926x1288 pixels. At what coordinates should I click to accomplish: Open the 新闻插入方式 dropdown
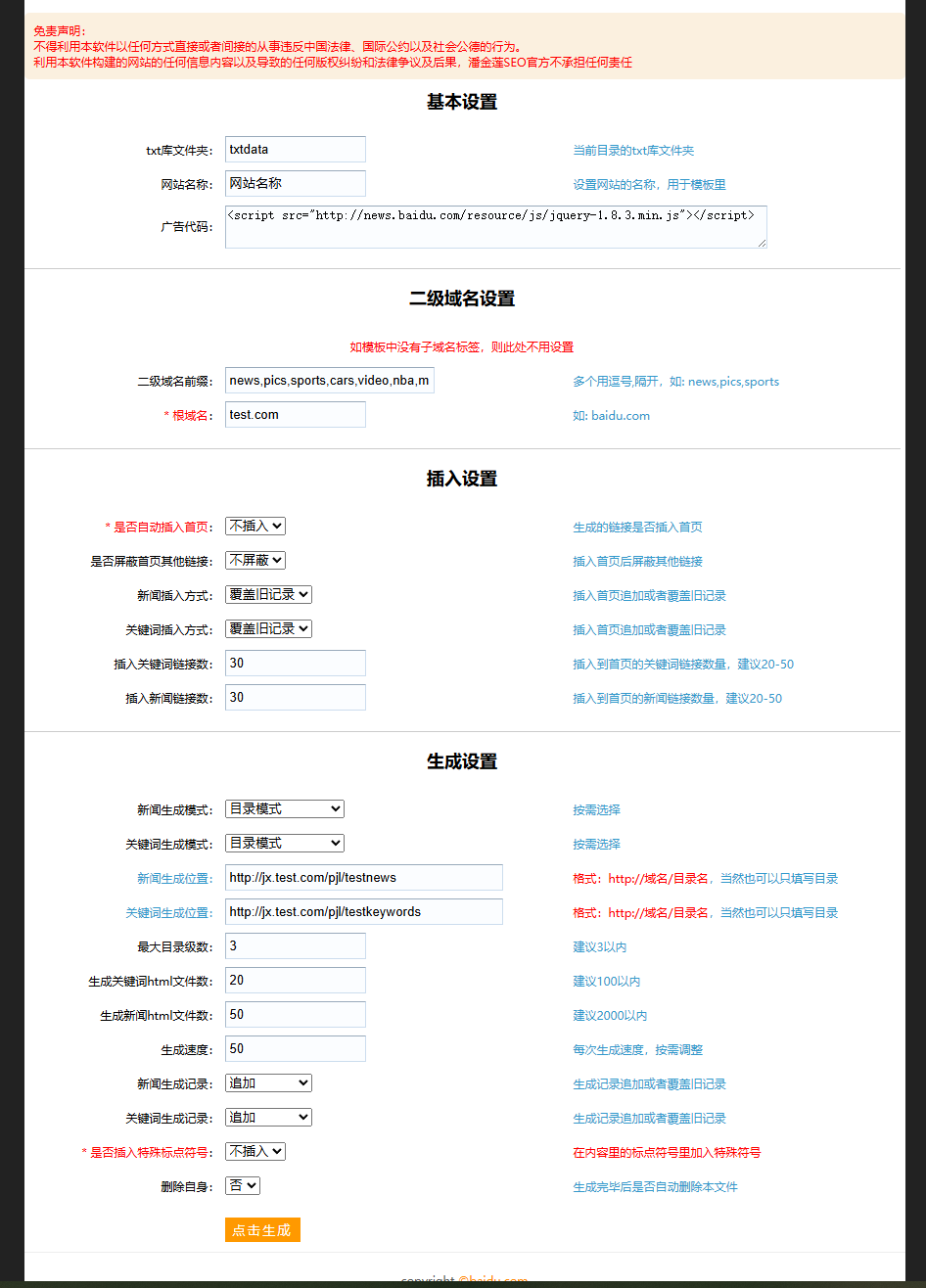(x=267, y=594)
